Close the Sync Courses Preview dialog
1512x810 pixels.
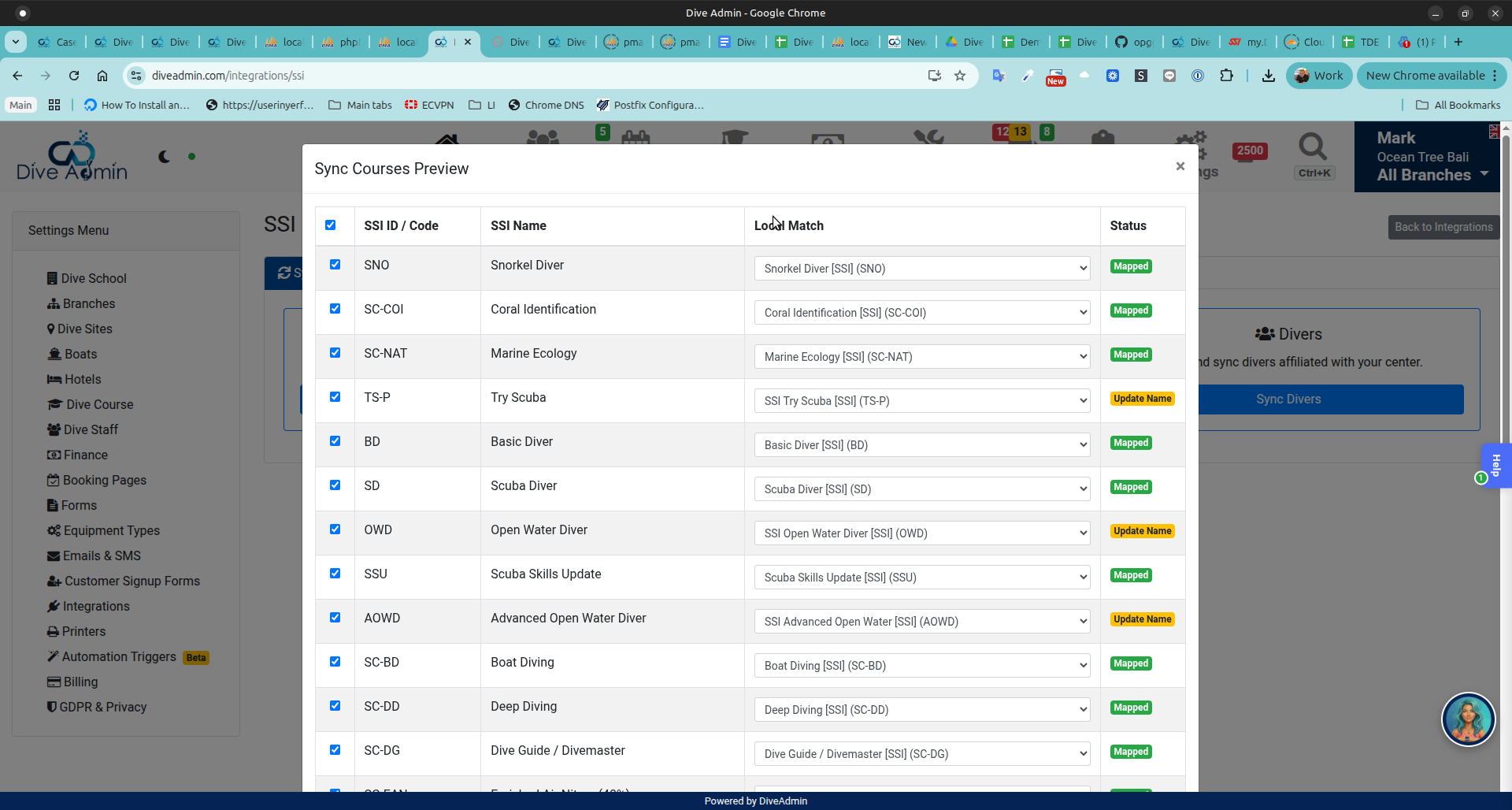coord(1180,166)
